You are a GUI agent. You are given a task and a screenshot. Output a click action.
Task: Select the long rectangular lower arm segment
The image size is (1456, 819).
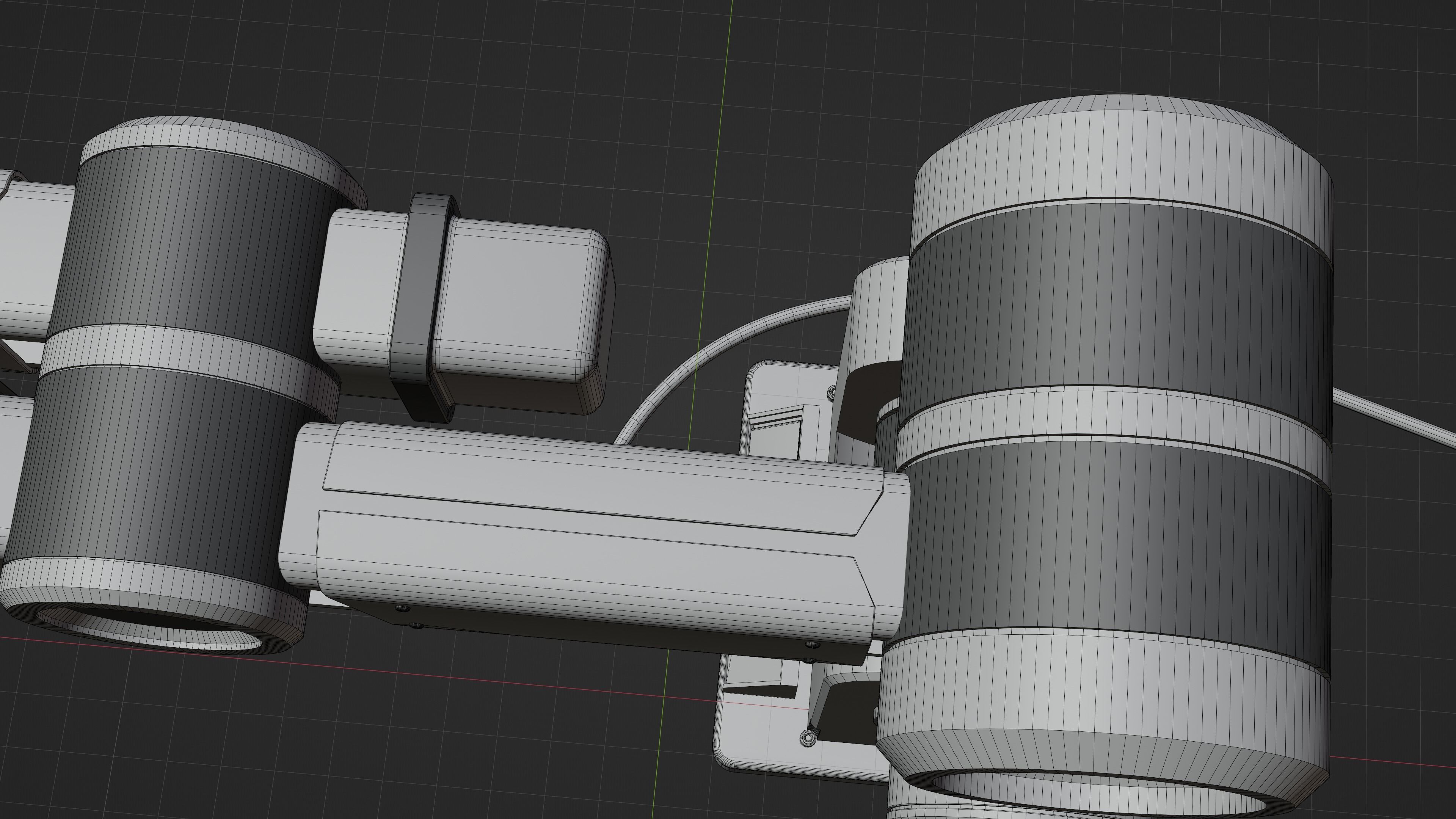point(593,543)
